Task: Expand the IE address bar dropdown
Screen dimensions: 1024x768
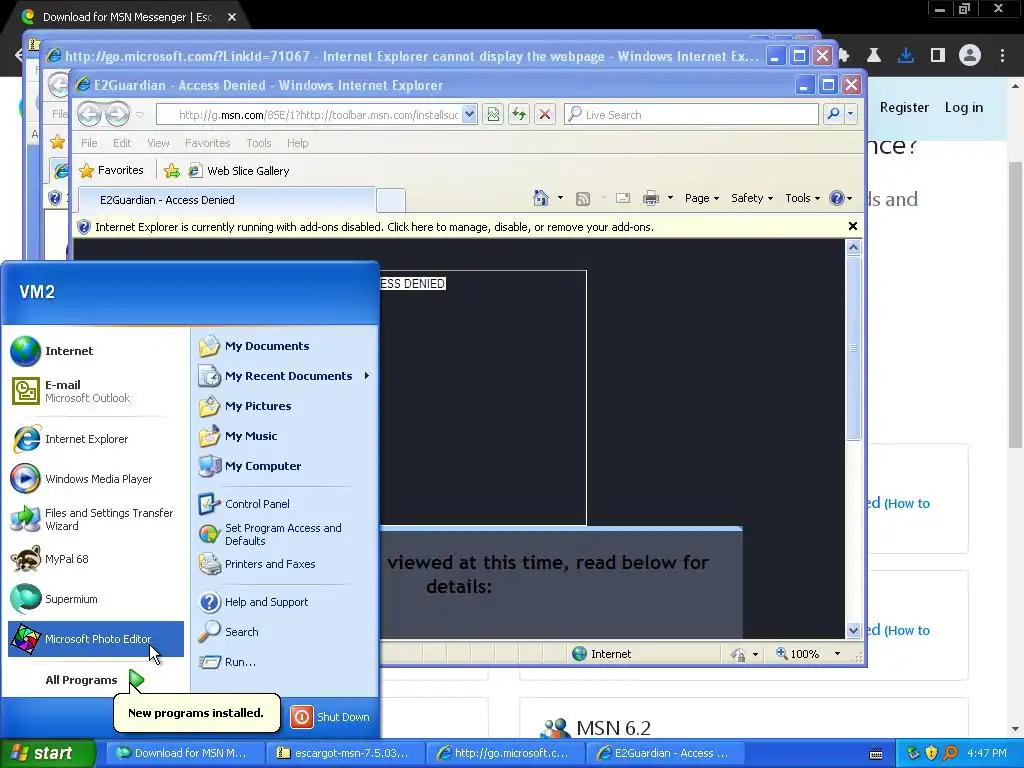Action: (x=470, y=115)
